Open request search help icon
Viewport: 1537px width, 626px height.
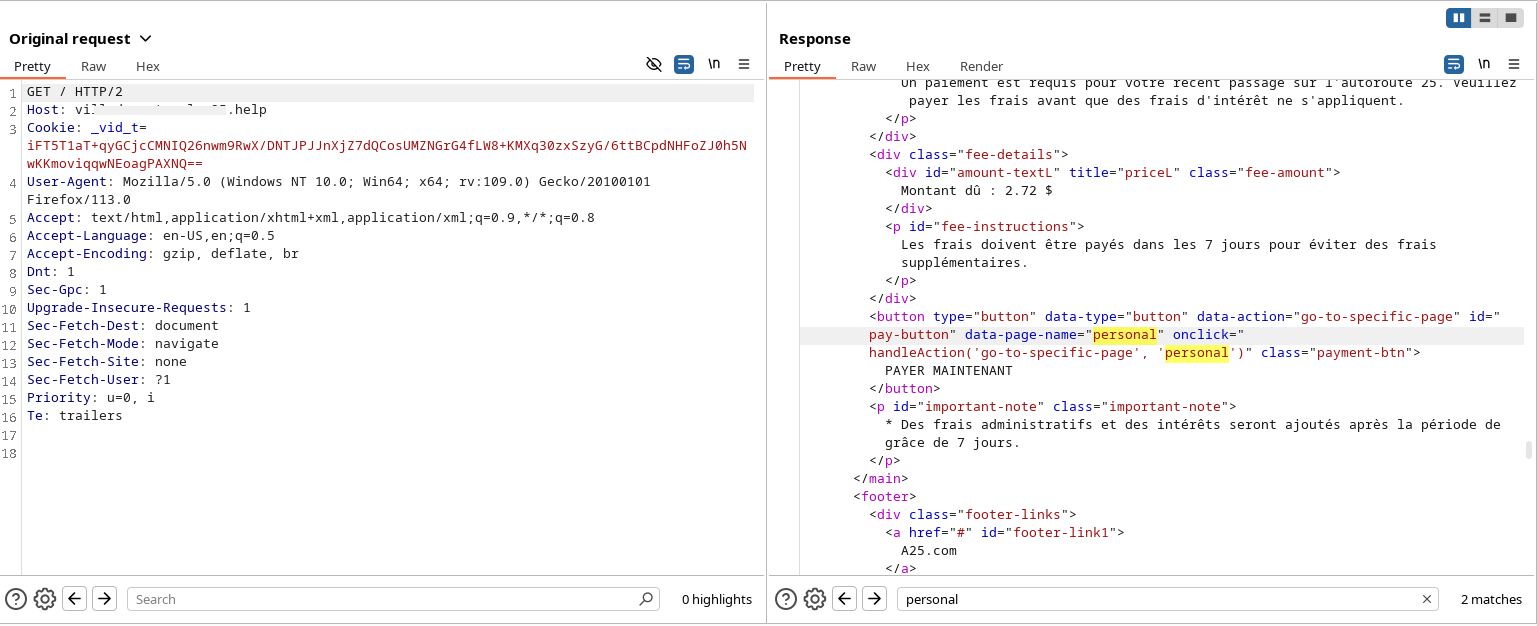16,599
